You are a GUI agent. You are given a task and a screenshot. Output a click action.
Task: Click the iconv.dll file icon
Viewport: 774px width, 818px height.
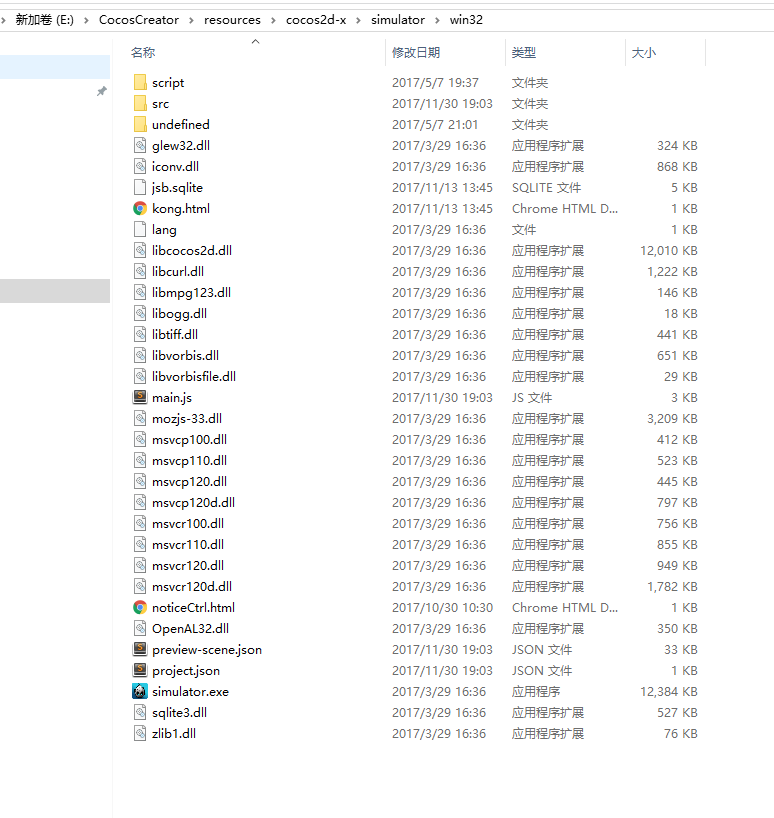pos(140,166)
